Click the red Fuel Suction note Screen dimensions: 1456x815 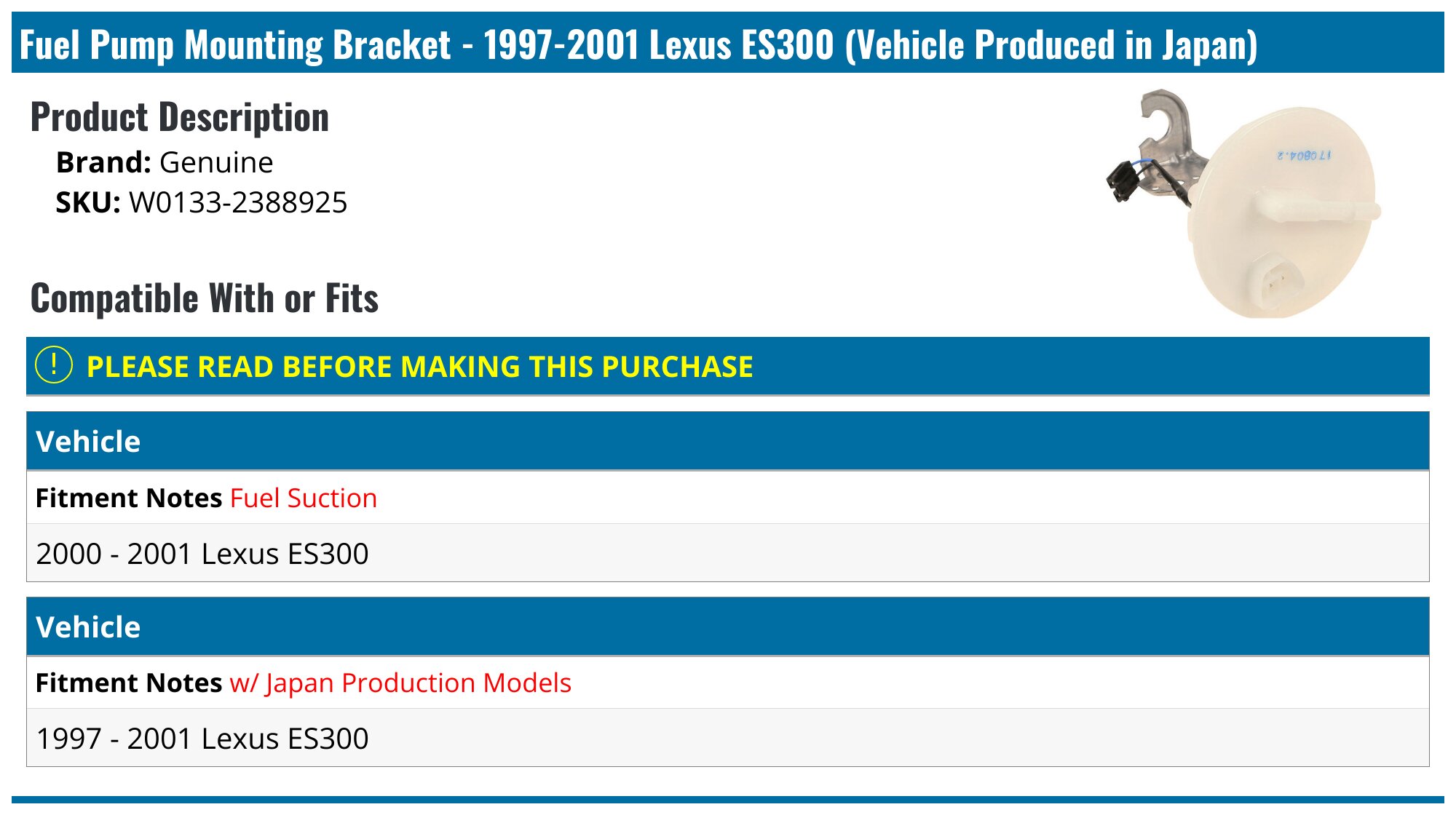[304, 498]
